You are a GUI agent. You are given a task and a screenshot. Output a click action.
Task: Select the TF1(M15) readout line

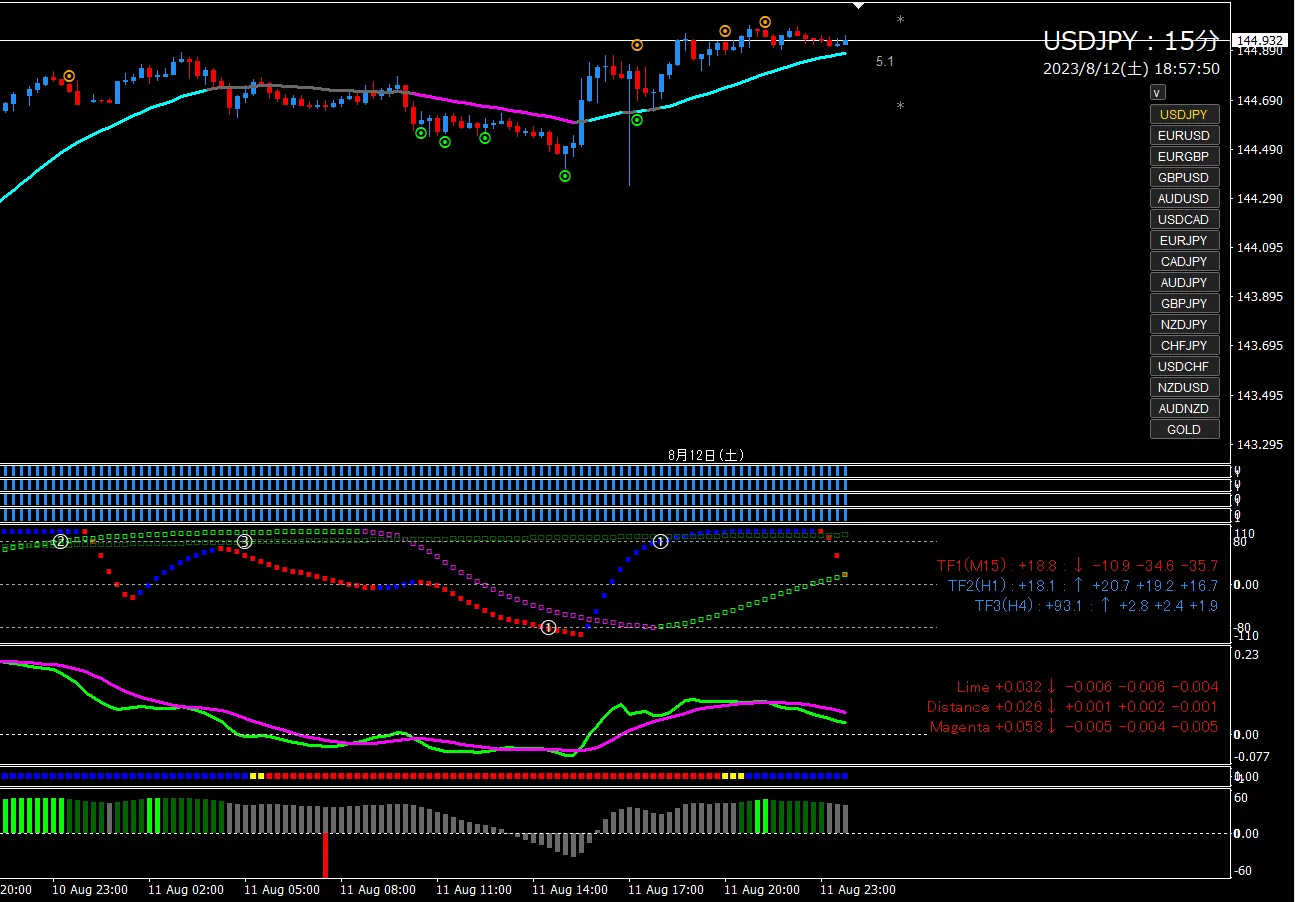[x=1077, y=567]
